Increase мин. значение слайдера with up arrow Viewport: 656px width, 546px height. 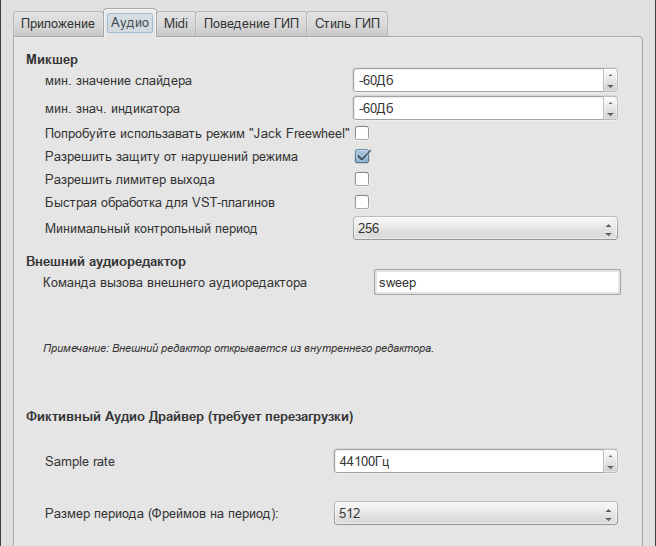[x=610, y=75]
